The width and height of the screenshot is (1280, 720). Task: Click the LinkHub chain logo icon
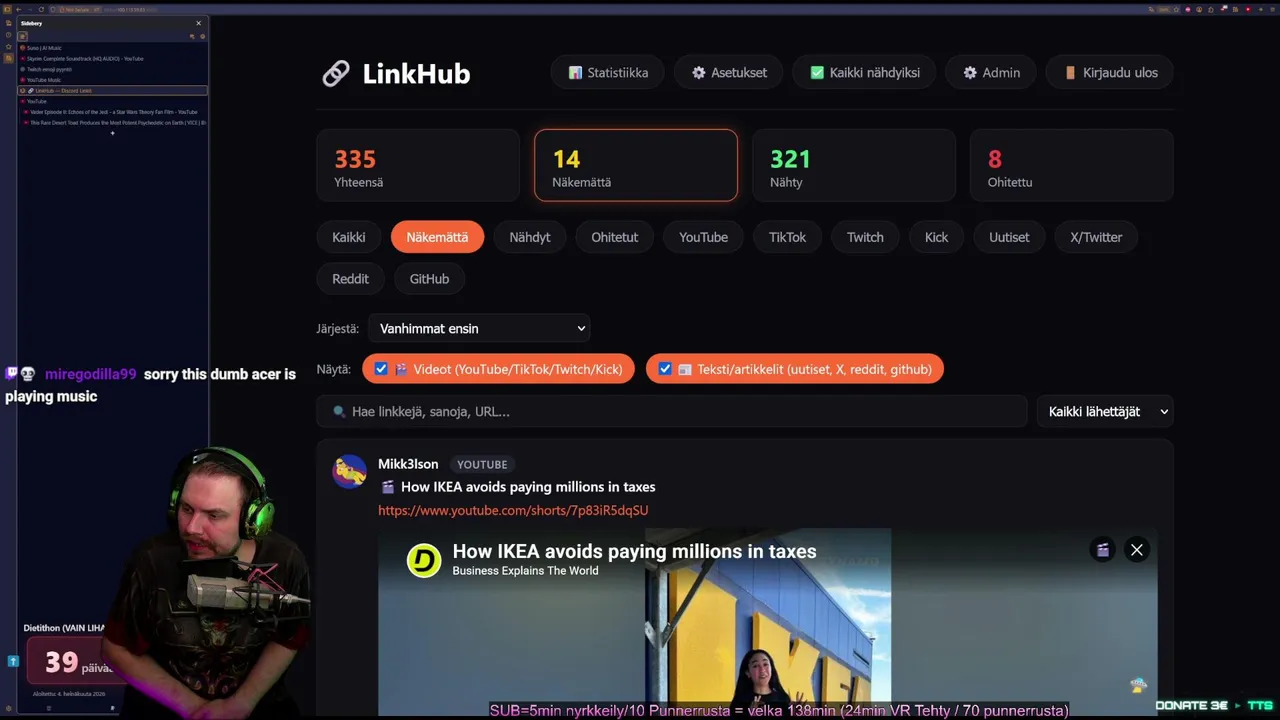[336, 73]
